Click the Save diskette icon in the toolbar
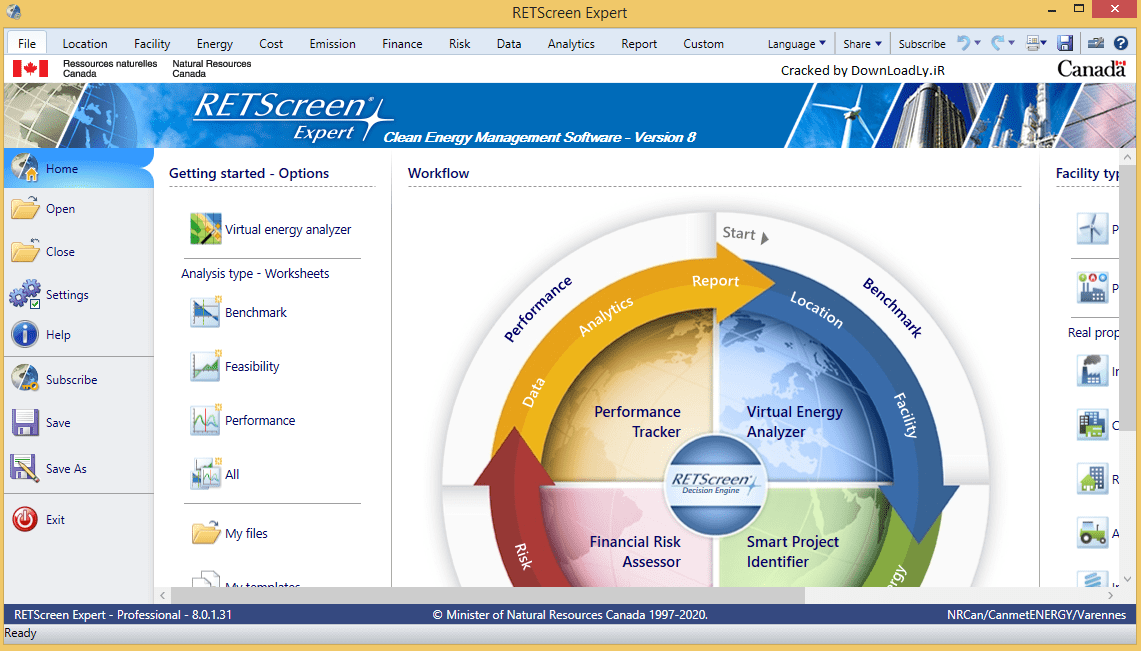 click(x=1064, y=42)
